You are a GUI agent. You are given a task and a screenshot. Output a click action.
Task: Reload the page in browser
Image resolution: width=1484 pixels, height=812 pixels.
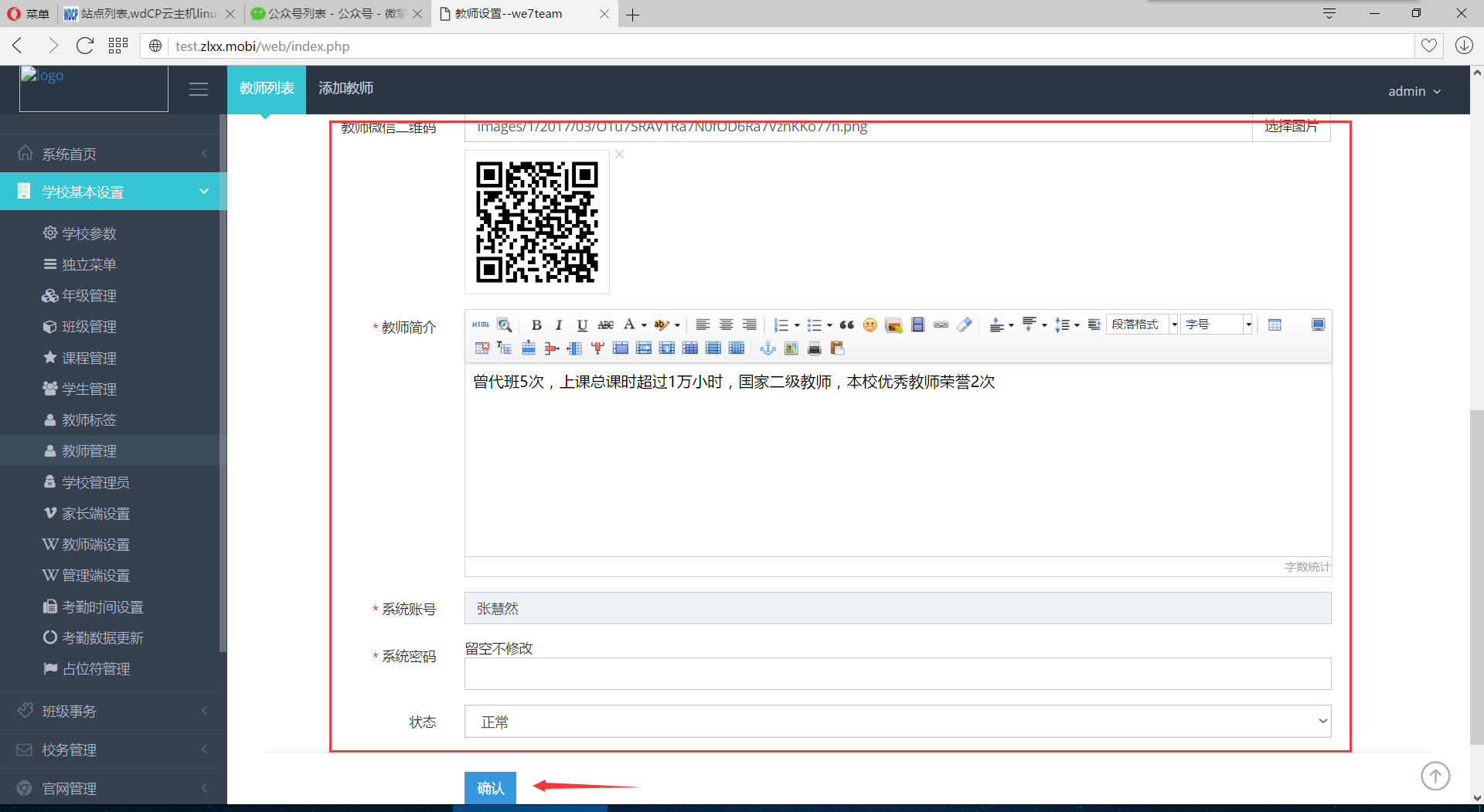85,46
